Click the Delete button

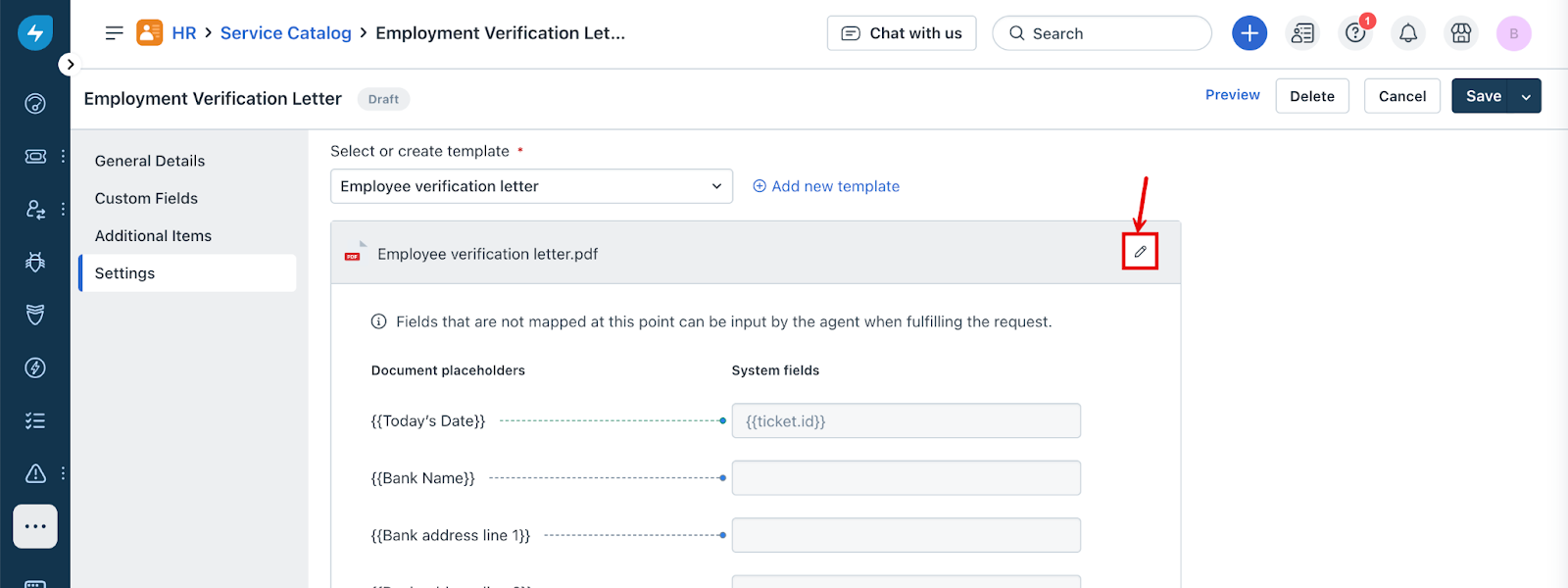[1312, 96]
